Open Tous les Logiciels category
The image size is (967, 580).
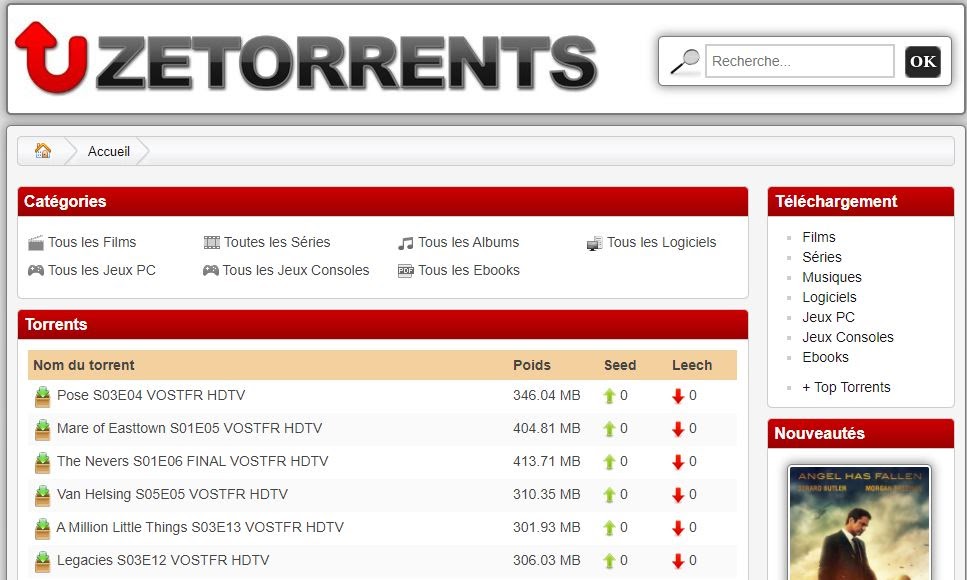tap(661, 242)
